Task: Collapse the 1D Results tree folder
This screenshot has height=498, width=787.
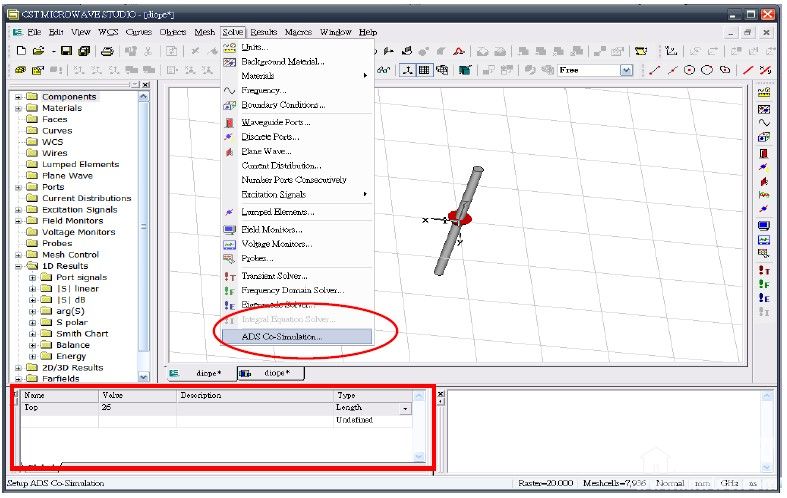Action: [18, 266]
